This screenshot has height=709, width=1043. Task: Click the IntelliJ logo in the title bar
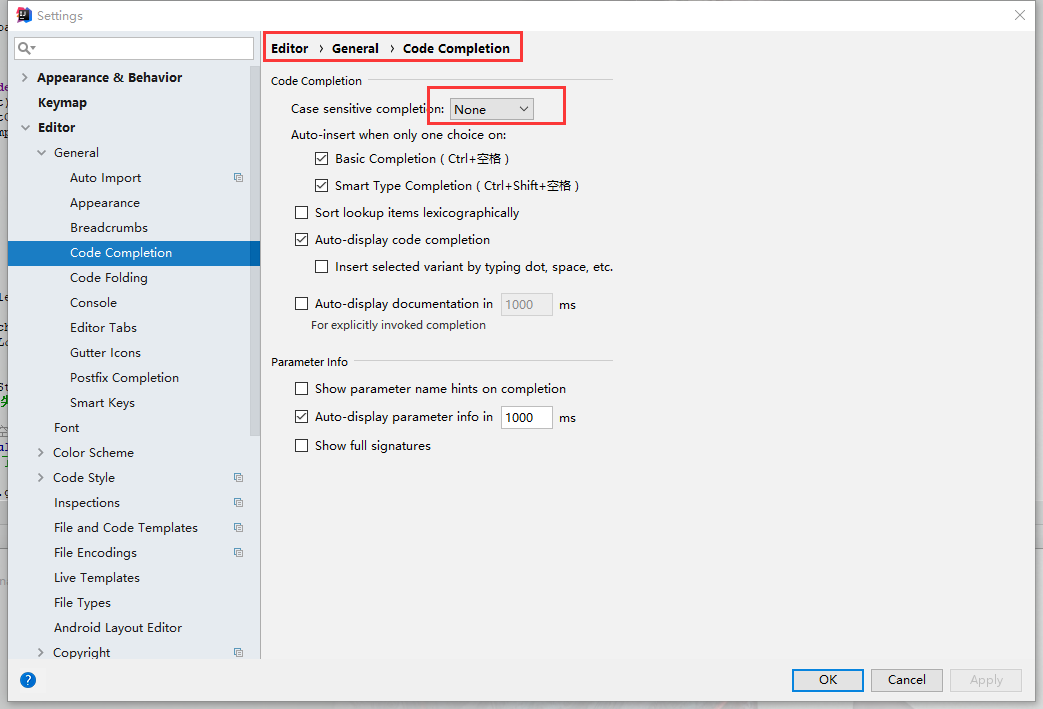tap(24, 15)
